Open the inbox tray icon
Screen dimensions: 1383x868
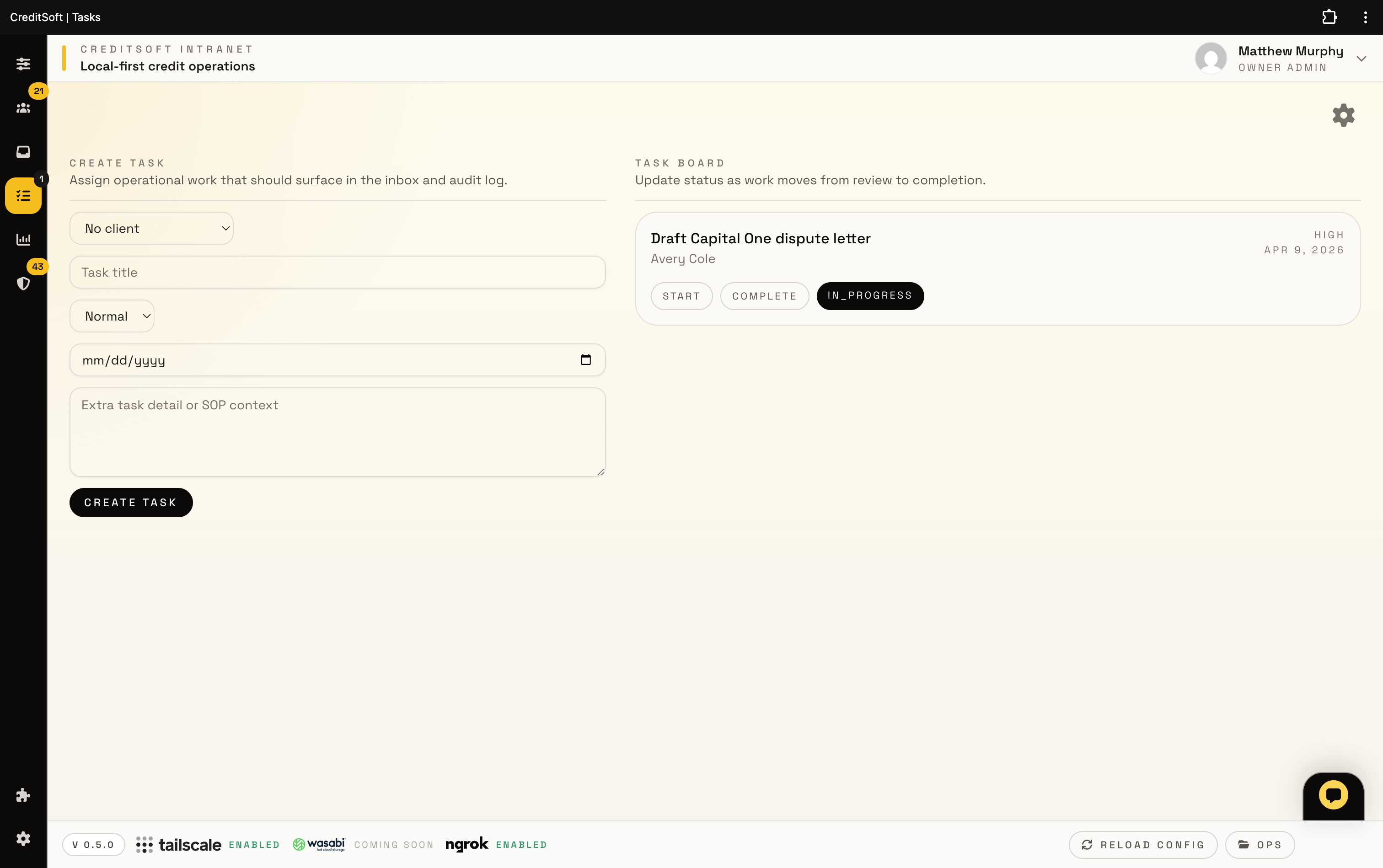pos(23,151)
